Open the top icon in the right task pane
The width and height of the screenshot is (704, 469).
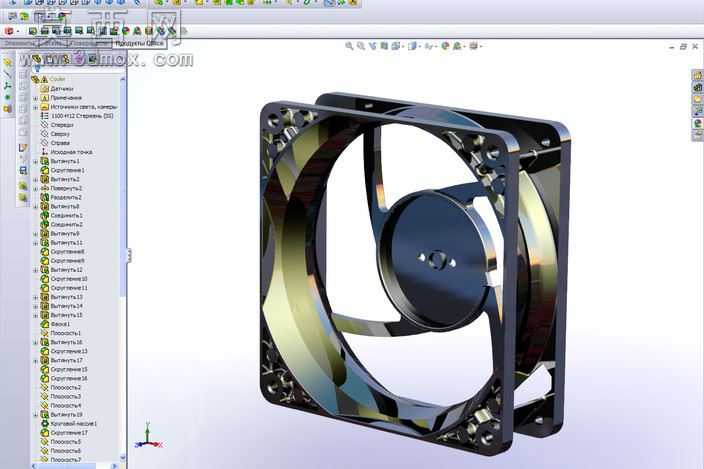(697, 75)
